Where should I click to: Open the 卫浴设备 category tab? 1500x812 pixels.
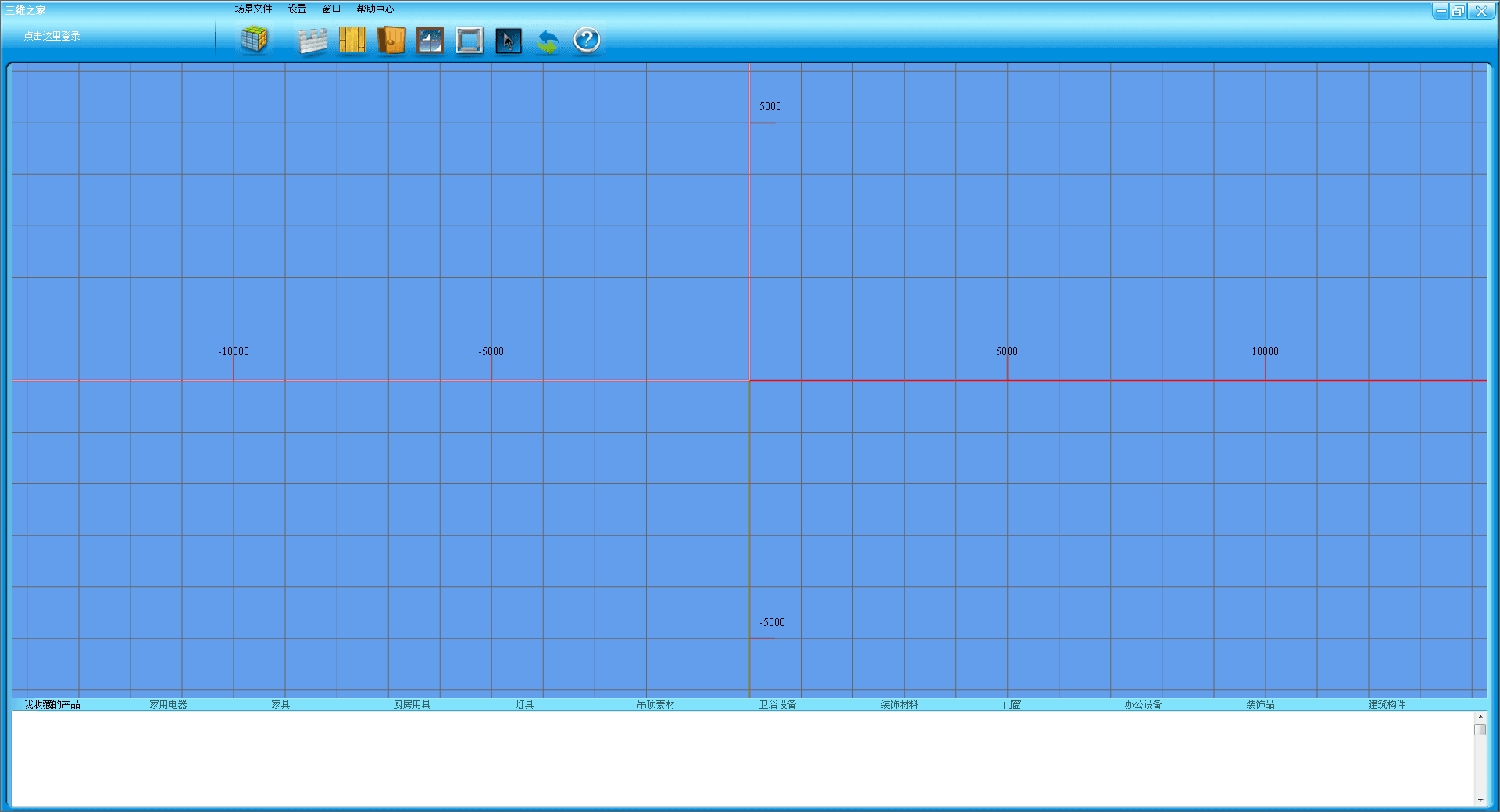click(777, 704)
